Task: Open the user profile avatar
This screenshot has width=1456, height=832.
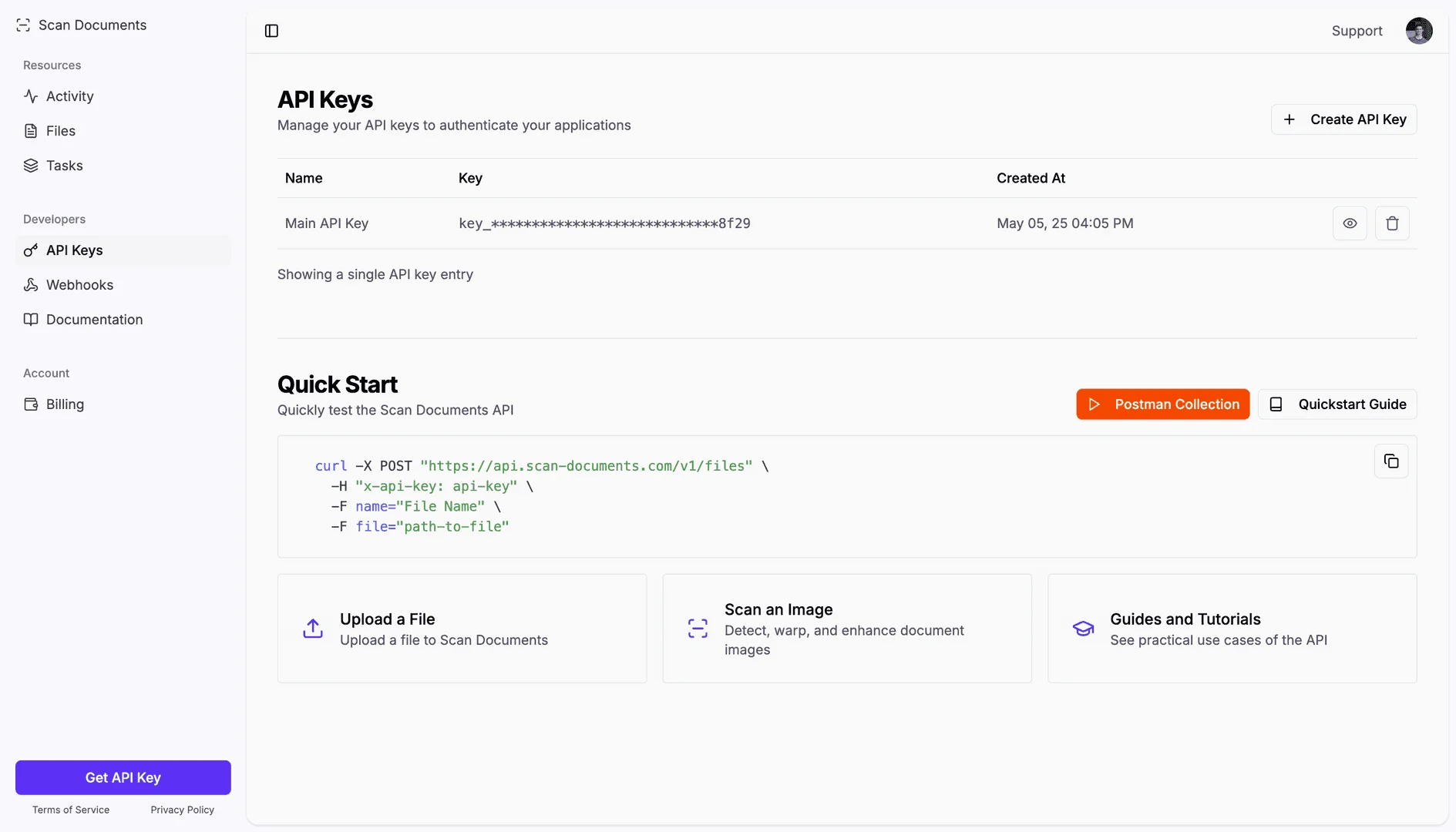Action: pyautogui.click(x=1419, y=31)
